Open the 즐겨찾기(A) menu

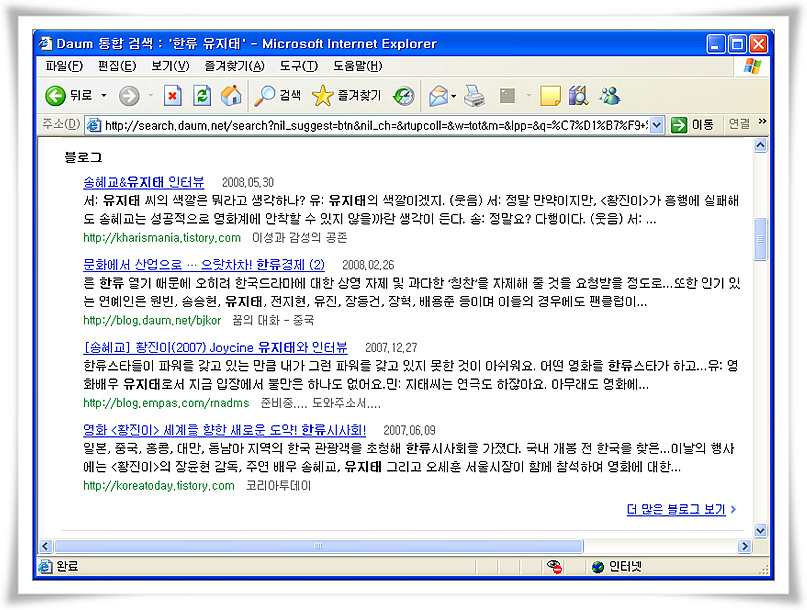[234, 66]
